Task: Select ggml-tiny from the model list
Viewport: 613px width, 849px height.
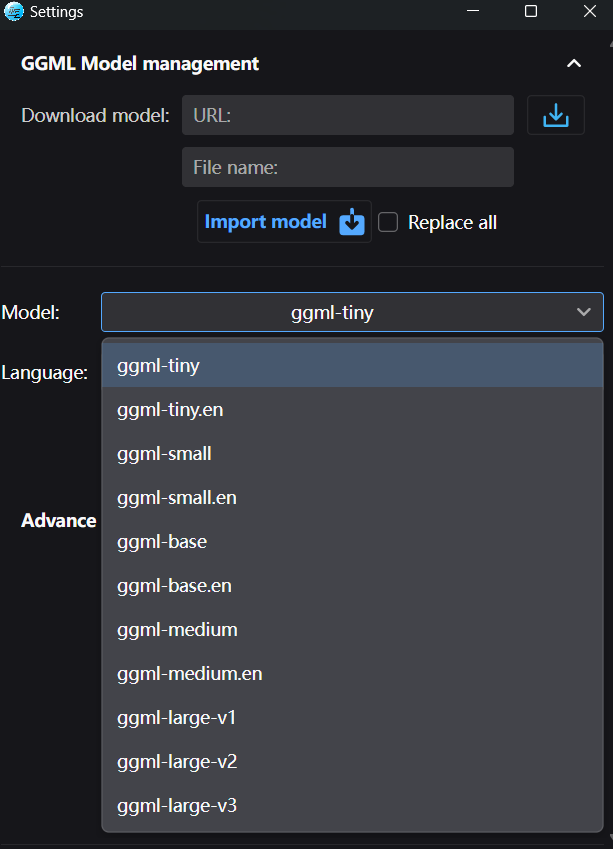Action: (x=352, y=365)
